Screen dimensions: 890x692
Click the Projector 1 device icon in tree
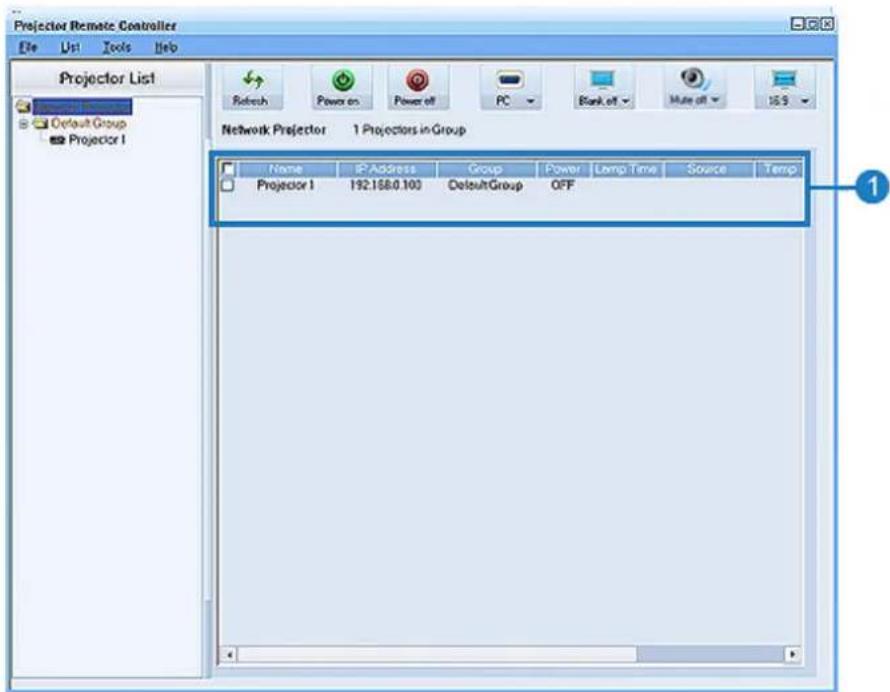(57, 140)
